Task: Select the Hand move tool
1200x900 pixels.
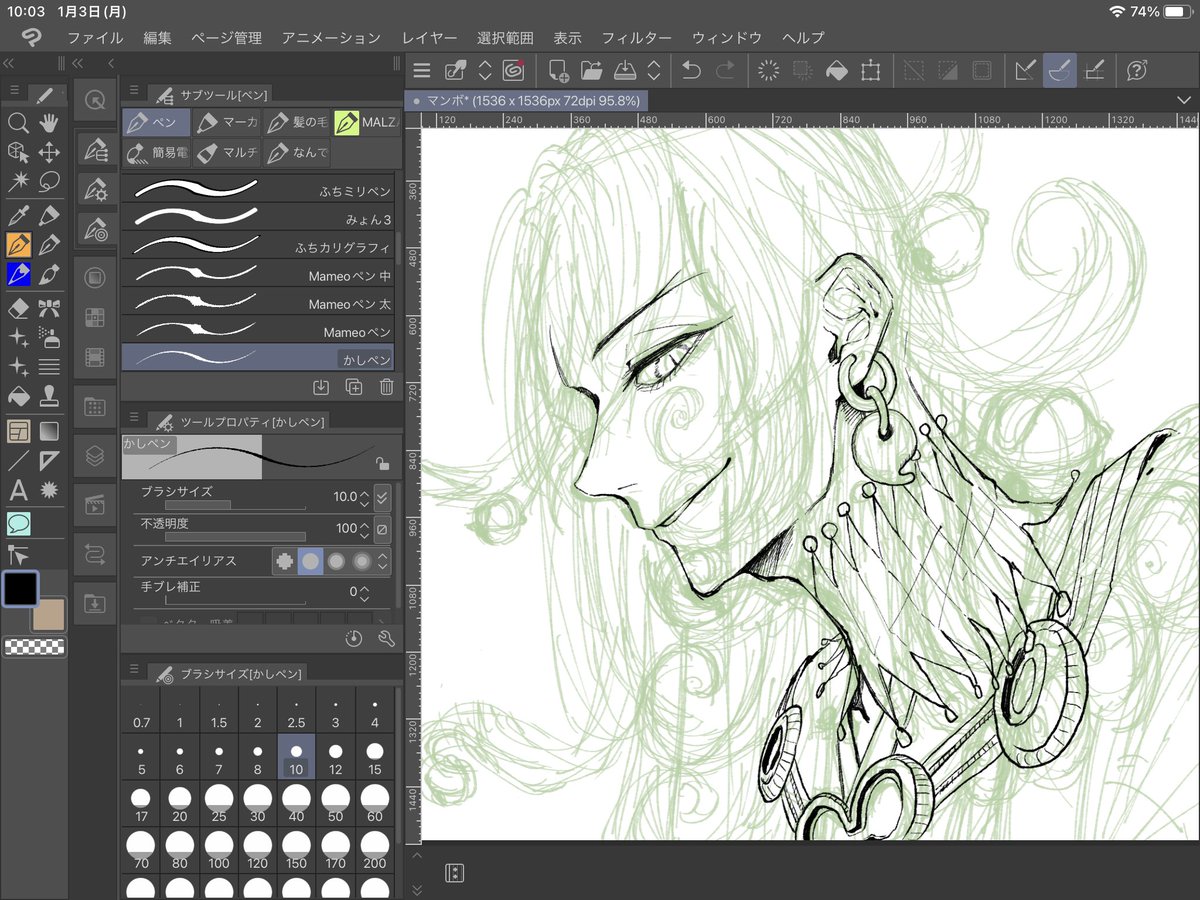Action: click(48, 123)
